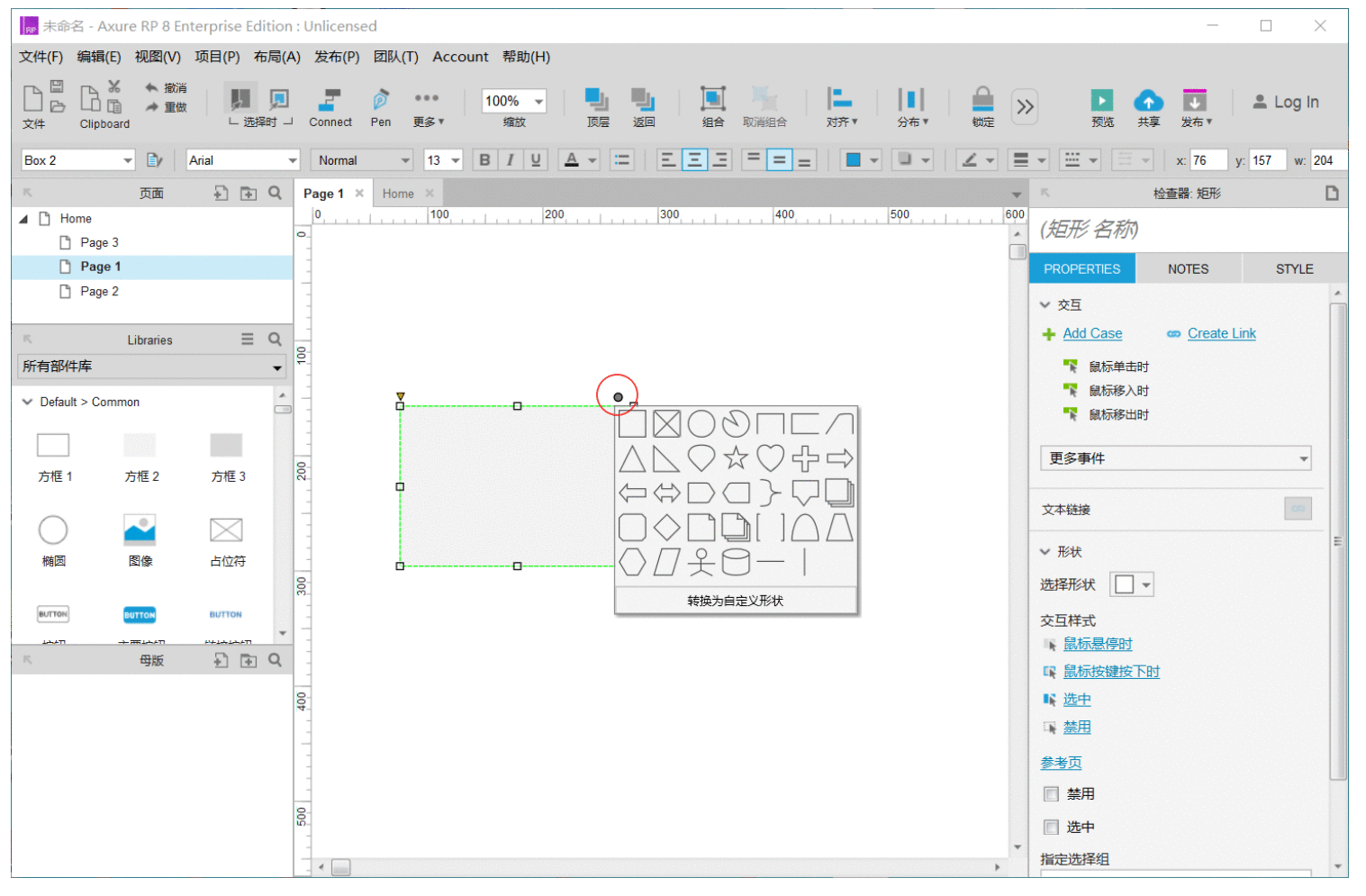The image size is (1366, 896).
Task: Open the 鼠标悬停时 interaction style
Action: pyautogui.click(x=1098, y=644)
